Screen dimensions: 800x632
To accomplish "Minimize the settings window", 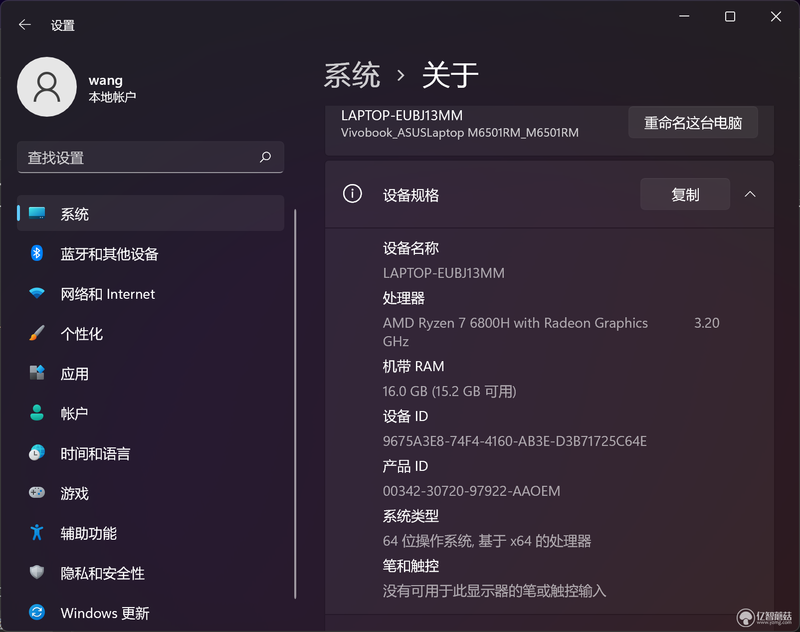I will [x=684, y=16].
